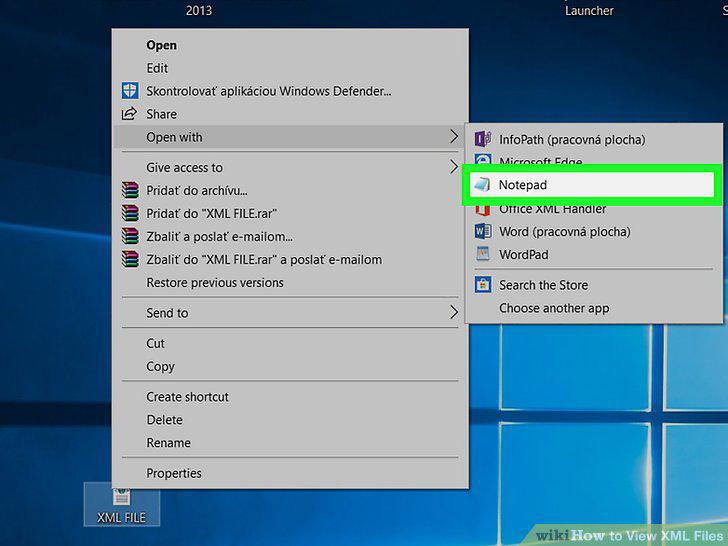
Task: Select Restore previous versions
Action: tap(290, 282)
